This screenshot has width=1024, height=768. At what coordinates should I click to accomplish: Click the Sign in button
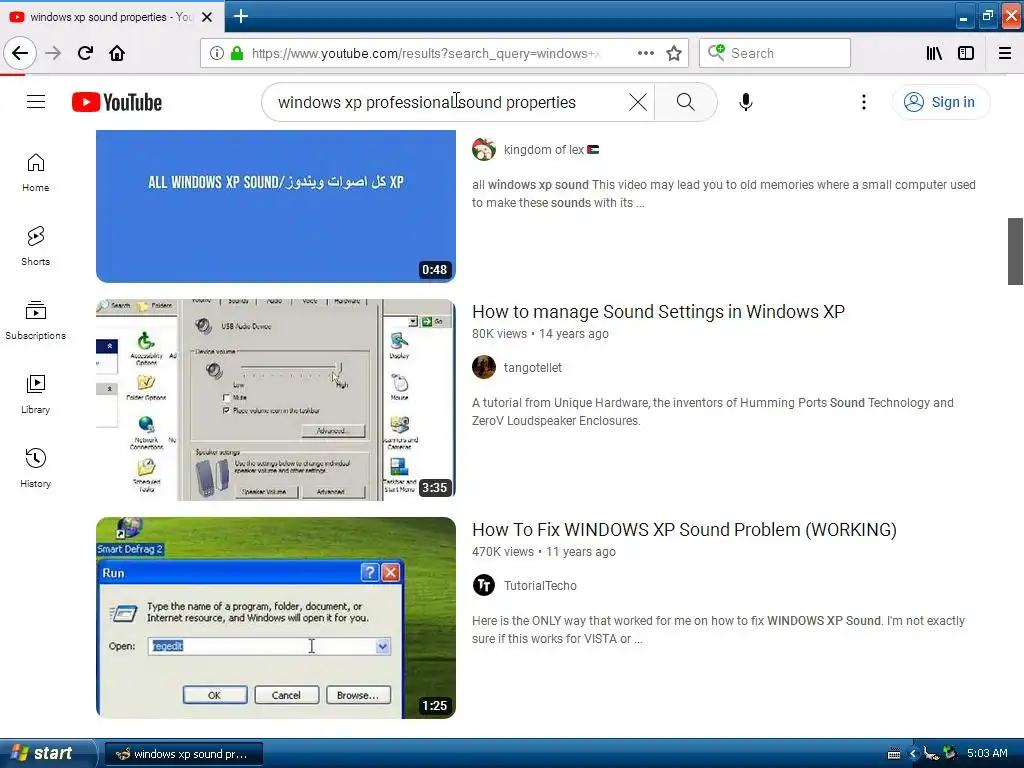(x=940, y=102)
